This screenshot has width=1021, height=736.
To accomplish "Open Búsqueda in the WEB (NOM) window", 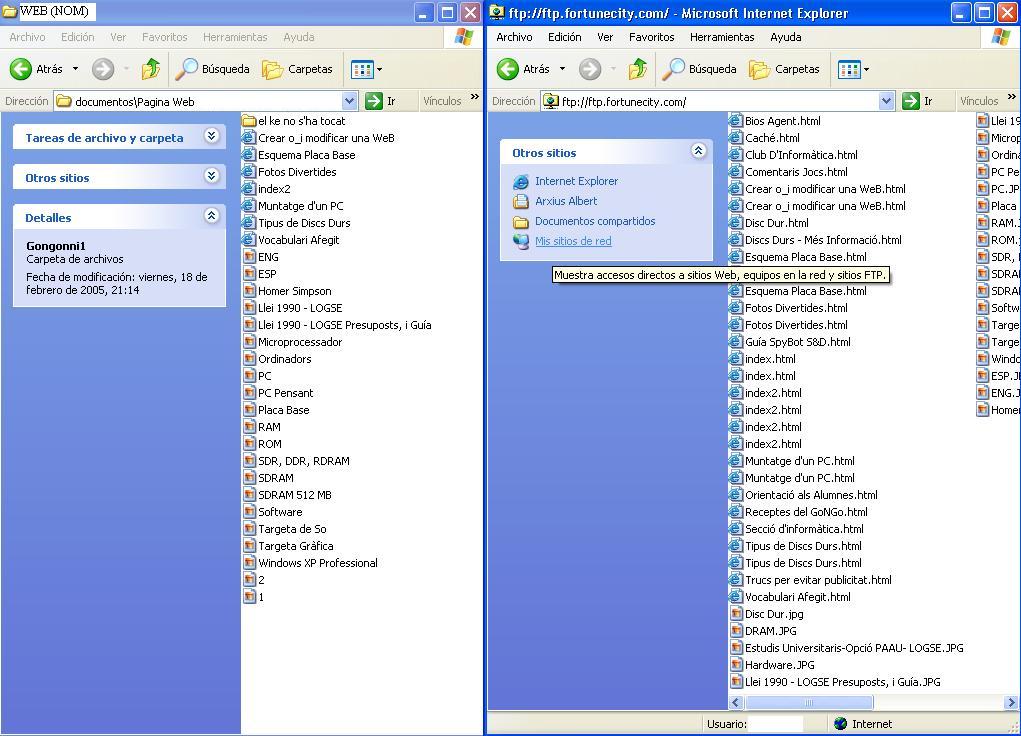I will [213, 68].
